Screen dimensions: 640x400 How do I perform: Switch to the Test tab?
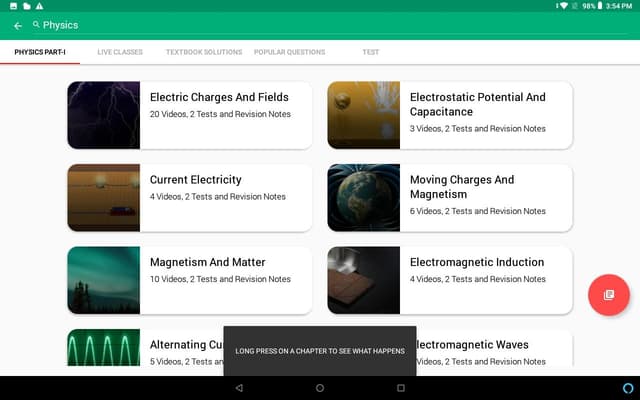tap(371, 52)
